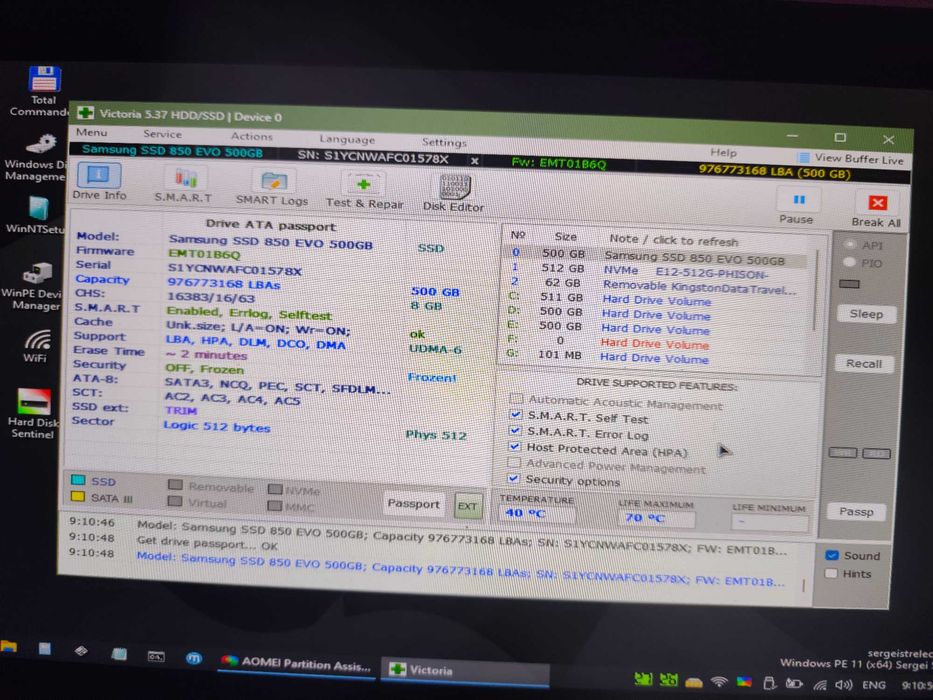Toggle View Buffer Live checkbox
The image size is (933, 700).
click(x=804, y=158)
